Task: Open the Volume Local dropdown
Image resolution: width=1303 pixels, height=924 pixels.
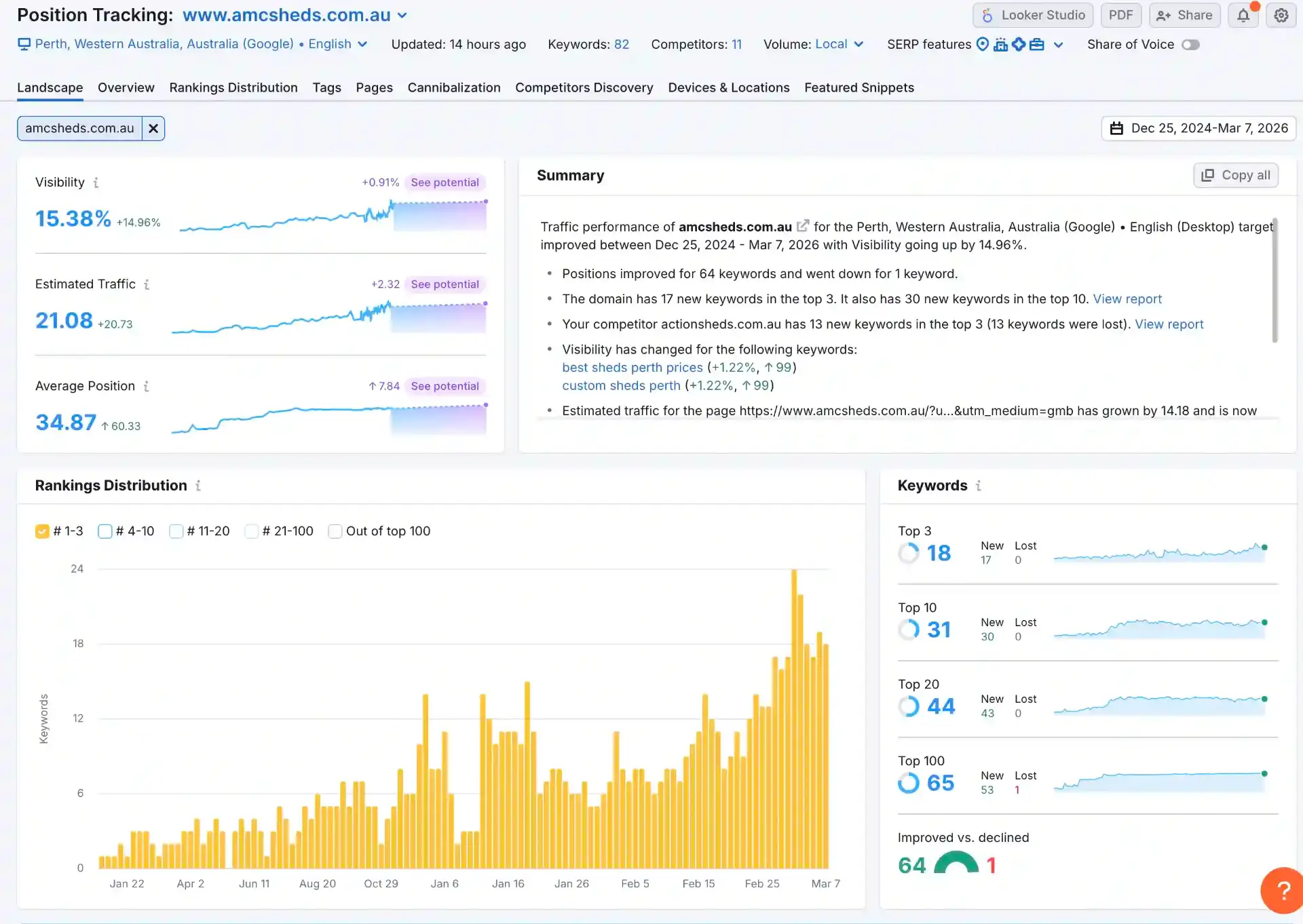Action: [x=839, y=44]
